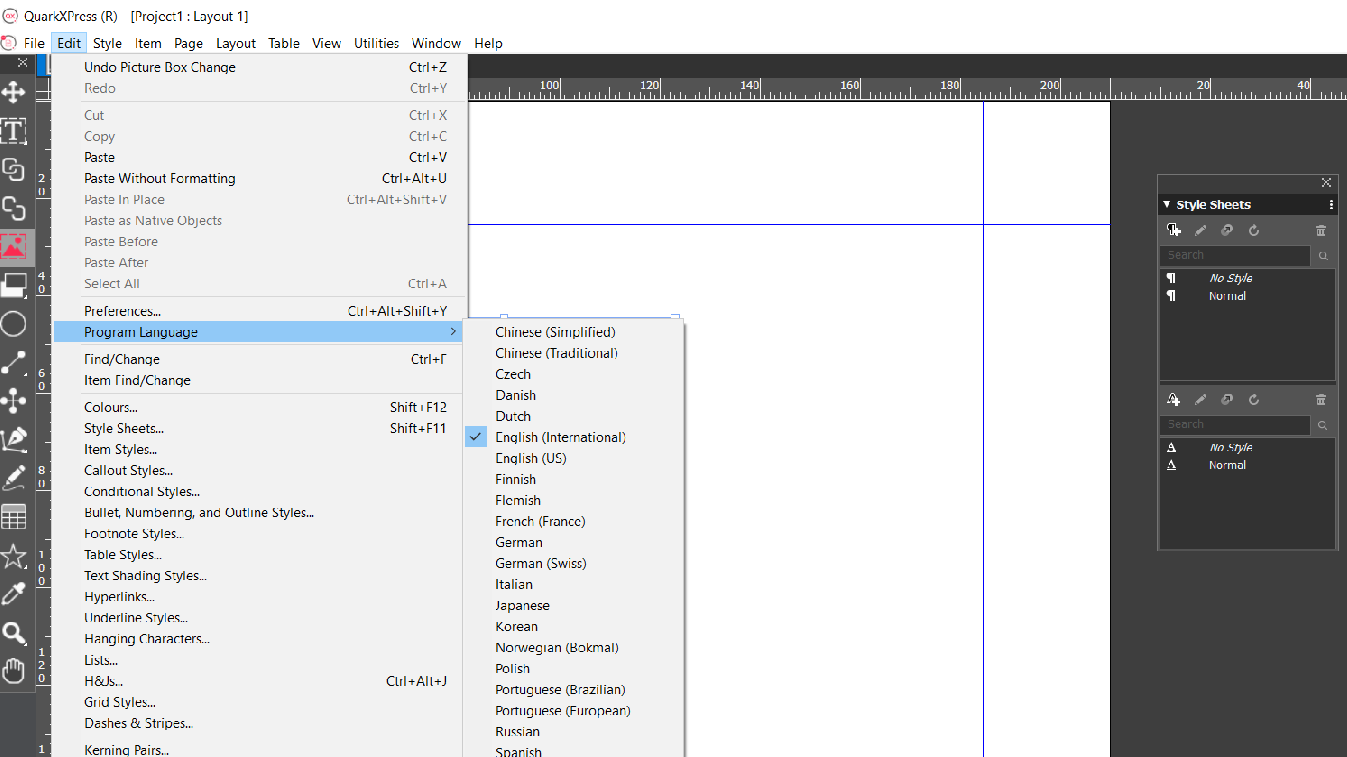
Task: Select the Picture Content tool
Action: point(14,248)
